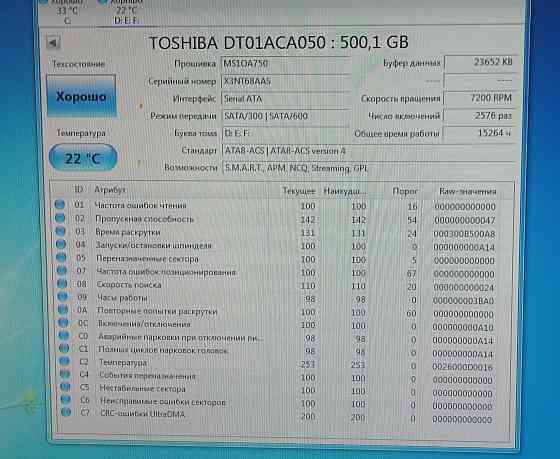Click the status icon for attribute 07
560x459 pixels.
coord(61,270)
